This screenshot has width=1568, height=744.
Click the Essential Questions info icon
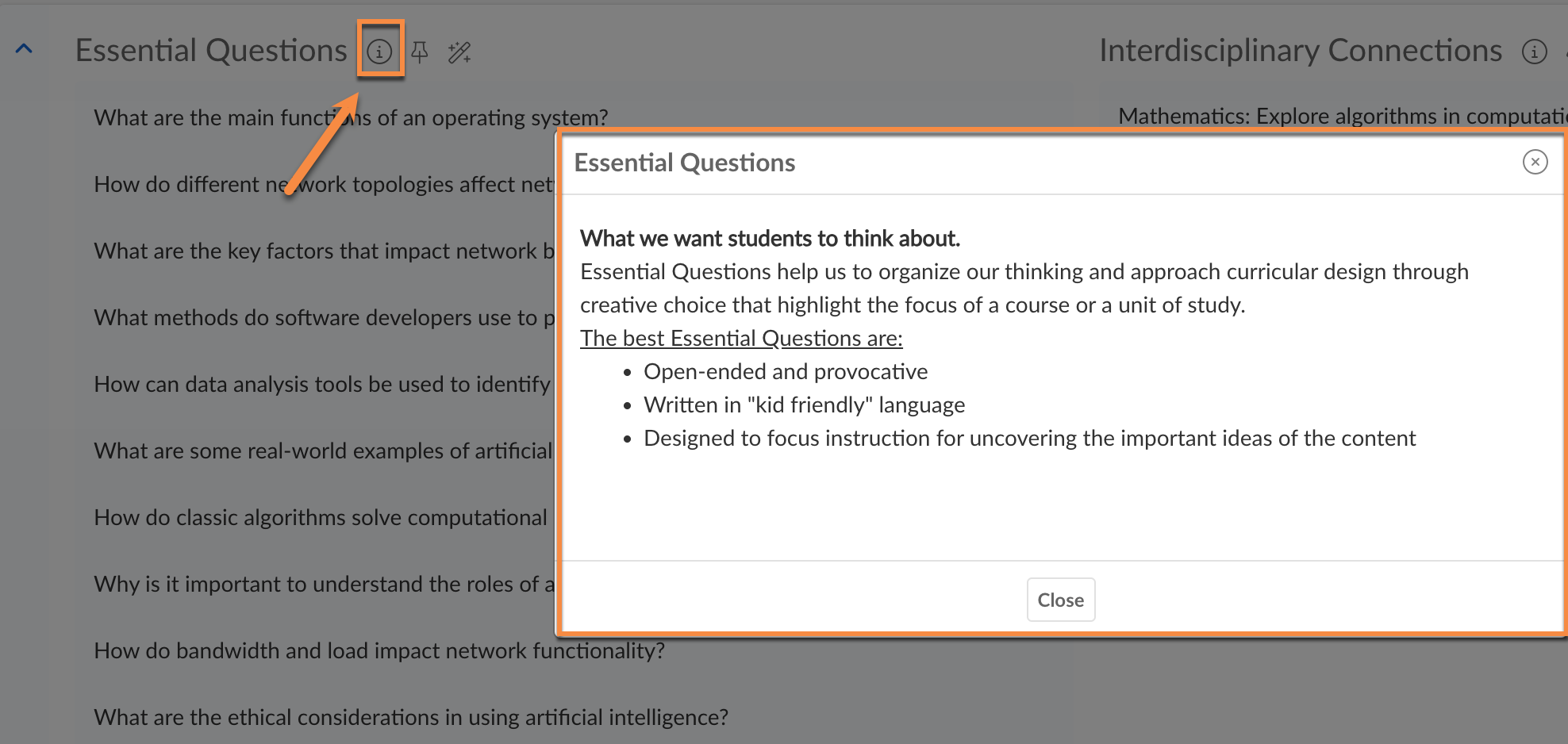point(379,52)
